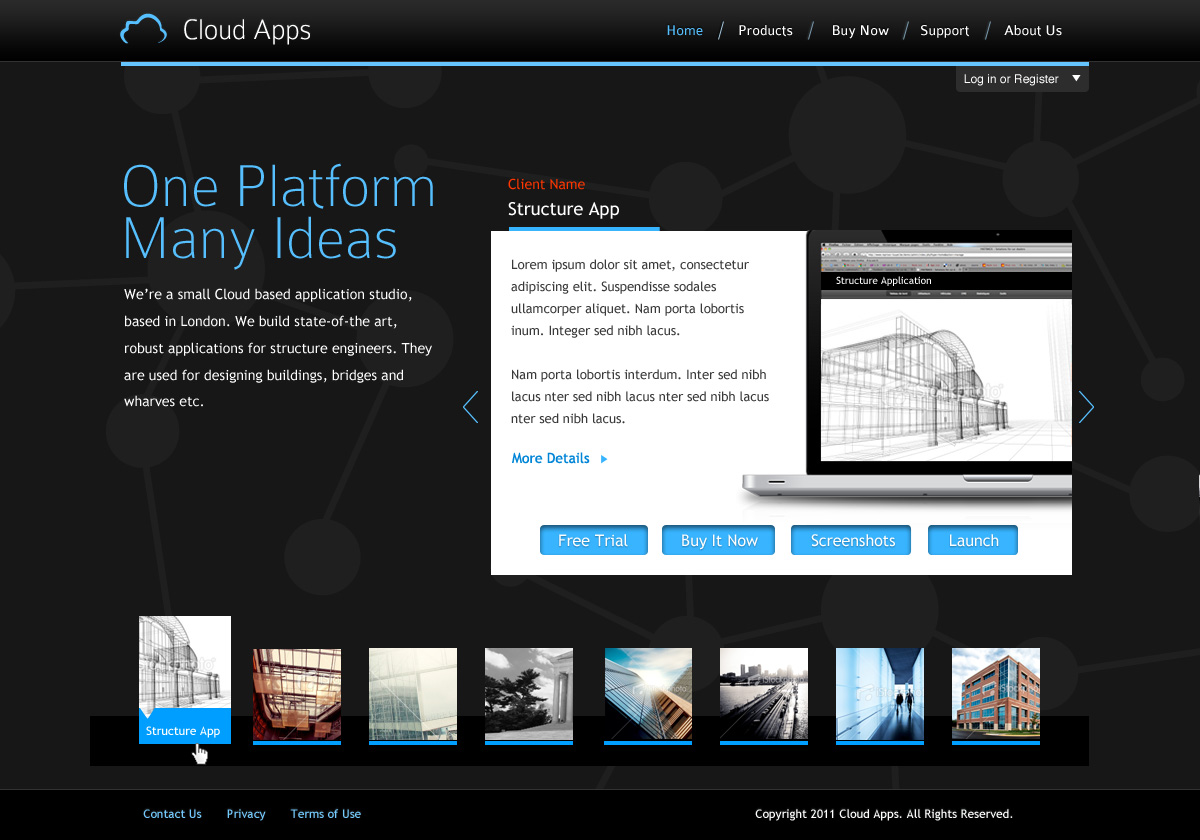
Task: Choose the black-and-white tree building thumbnail
Action: coord(529,694)
